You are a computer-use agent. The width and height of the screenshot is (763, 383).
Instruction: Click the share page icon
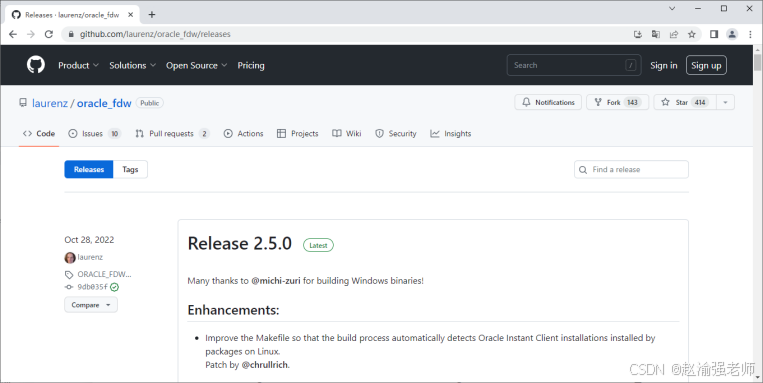674,34
